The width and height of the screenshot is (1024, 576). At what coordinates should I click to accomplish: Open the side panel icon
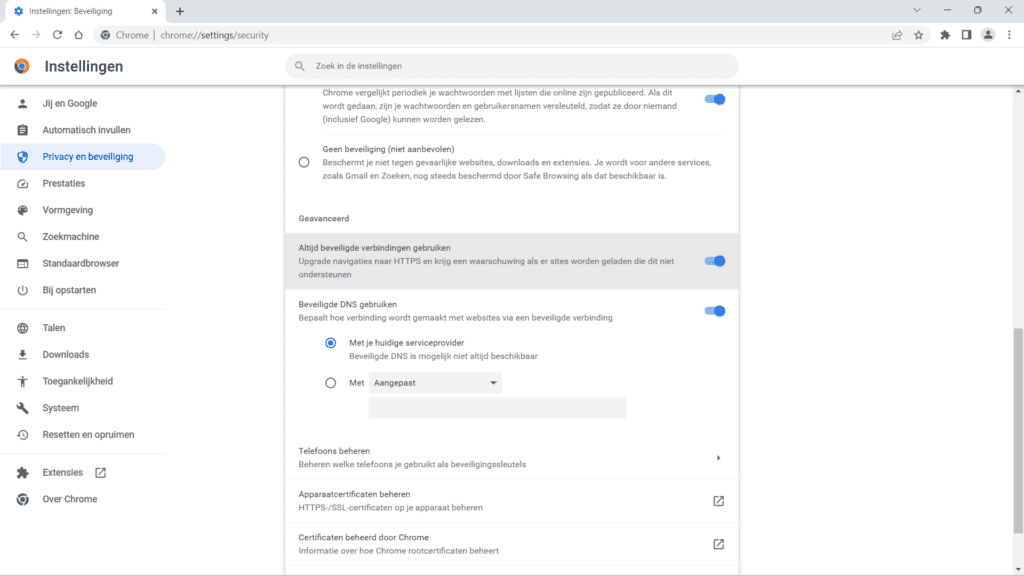967,35
